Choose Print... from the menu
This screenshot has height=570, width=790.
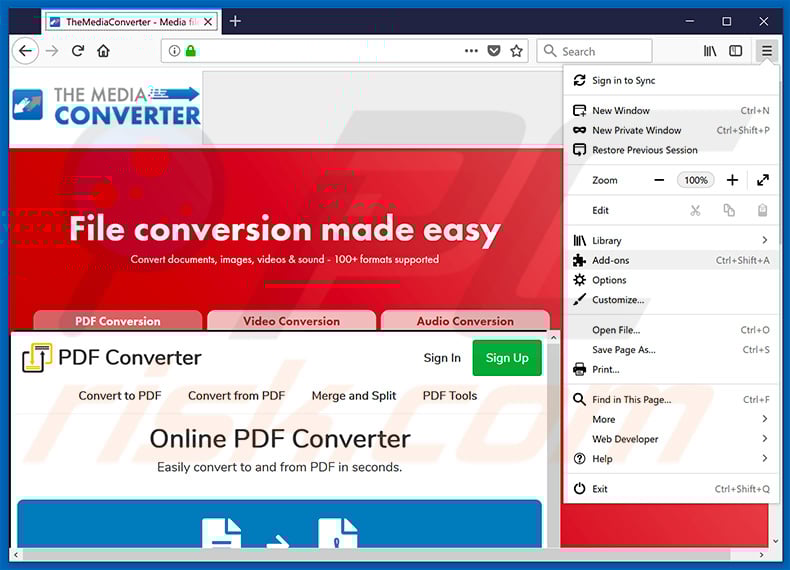coord(673,369)
